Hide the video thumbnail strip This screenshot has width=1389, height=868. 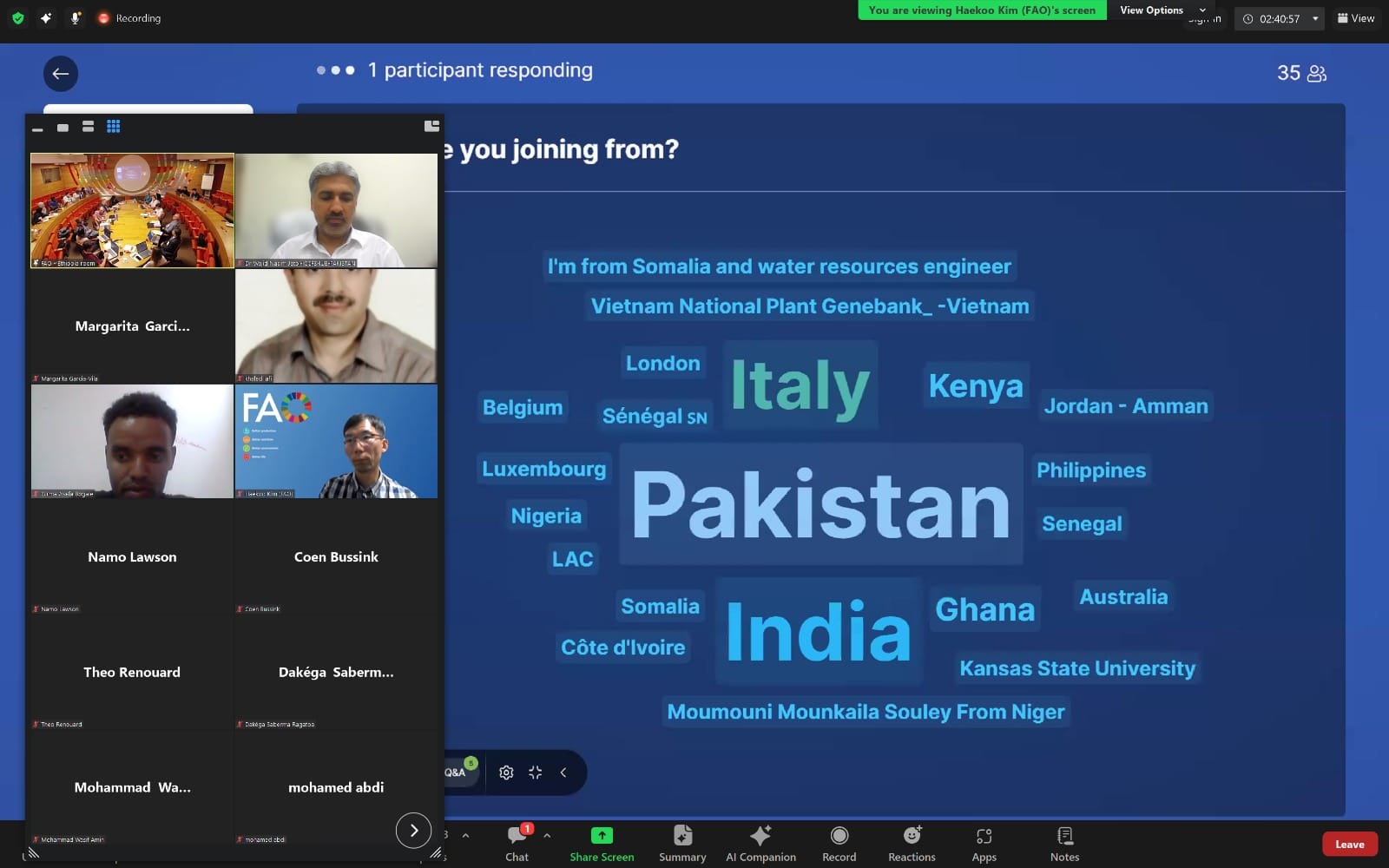pos(37,128)
